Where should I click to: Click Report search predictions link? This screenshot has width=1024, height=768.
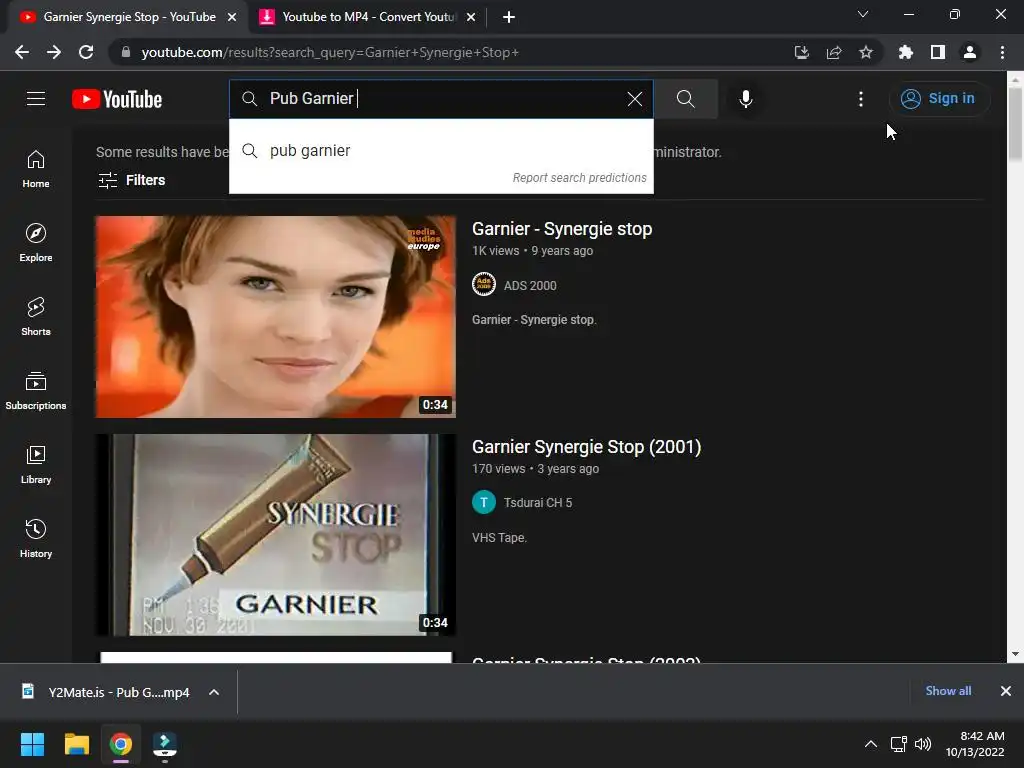tap(579, 178)
